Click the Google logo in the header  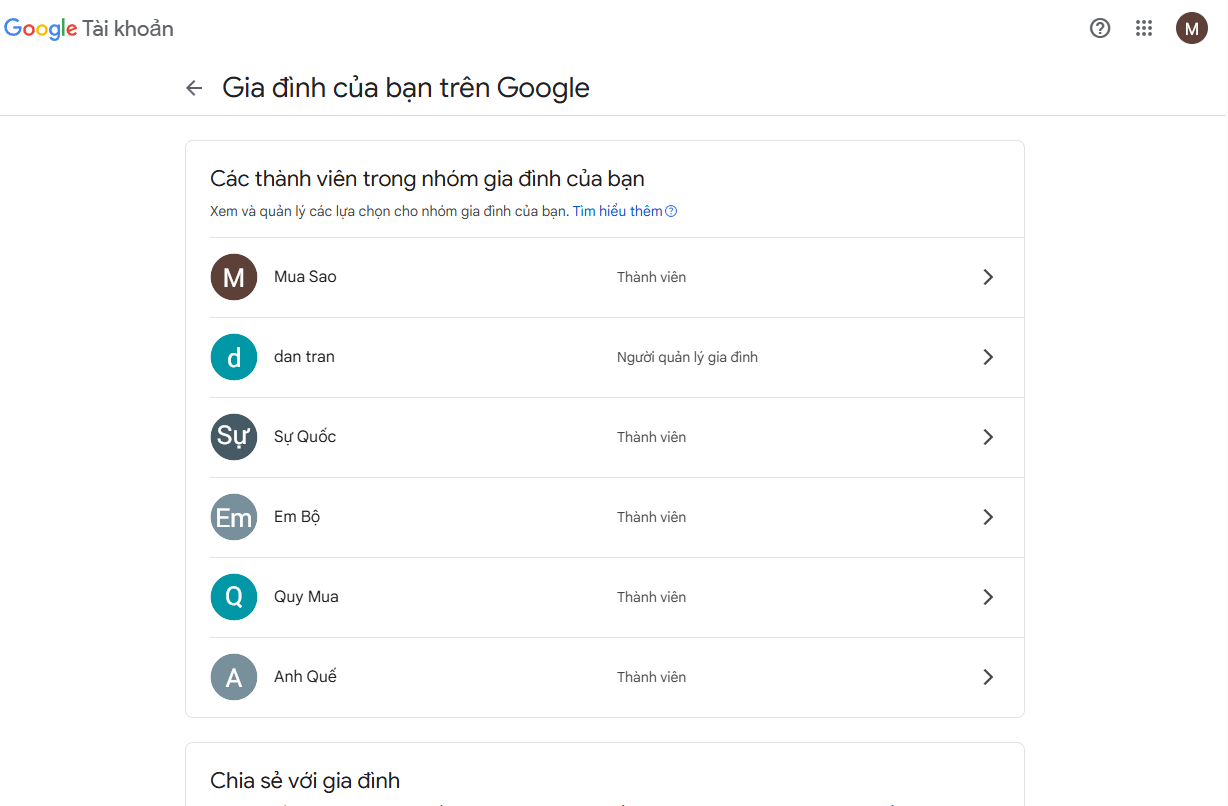pyautogui.click(x=41, y=29)
